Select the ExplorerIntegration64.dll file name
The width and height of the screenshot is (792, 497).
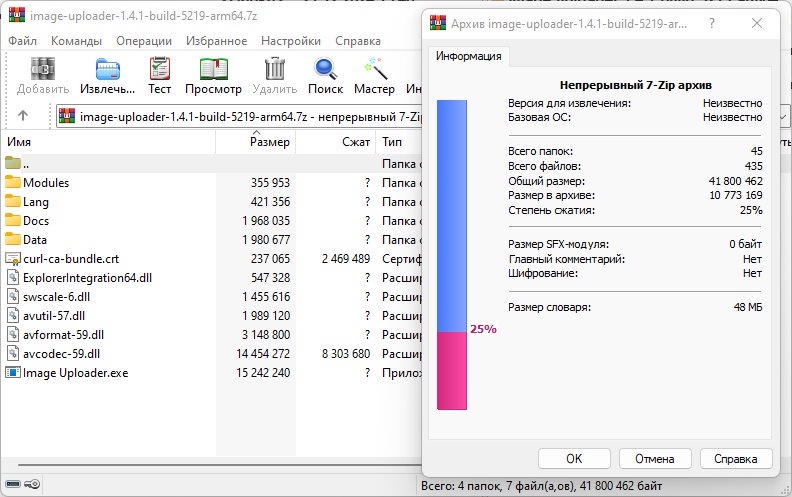click(87, 278)
